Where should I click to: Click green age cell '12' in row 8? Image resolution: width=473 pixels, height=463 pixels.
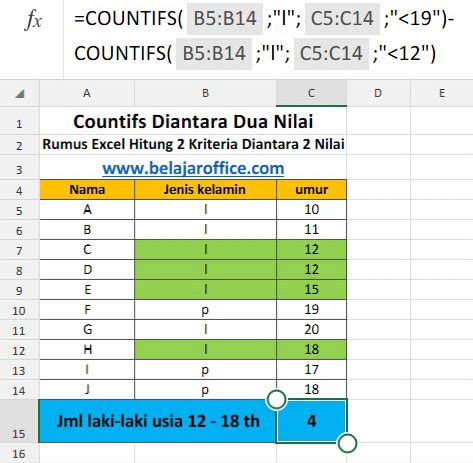click(x=311, y=270)
